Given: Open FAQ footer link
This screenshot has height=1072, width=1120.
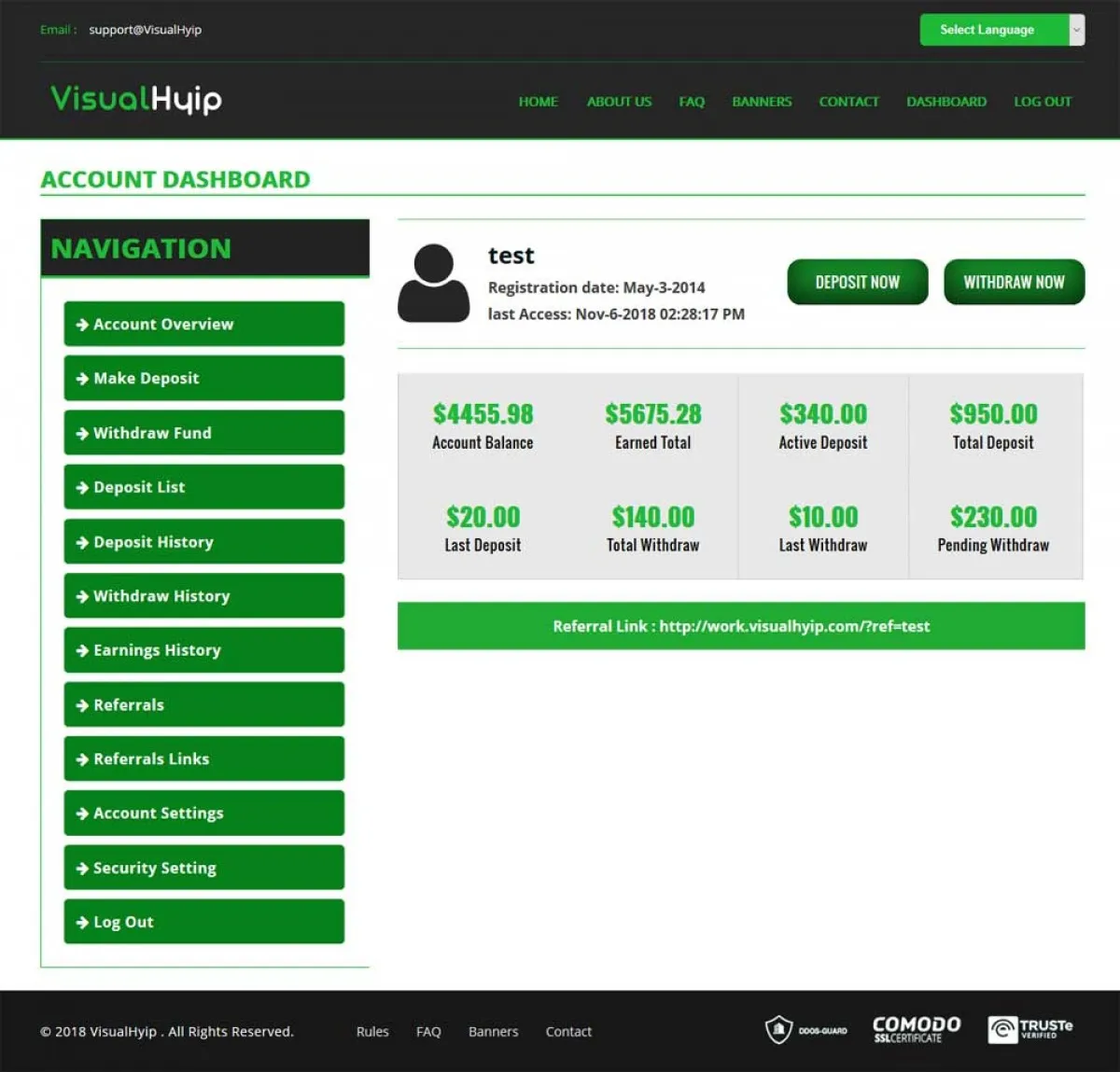Looking at the screenshot, I should tap(428, 1031).
